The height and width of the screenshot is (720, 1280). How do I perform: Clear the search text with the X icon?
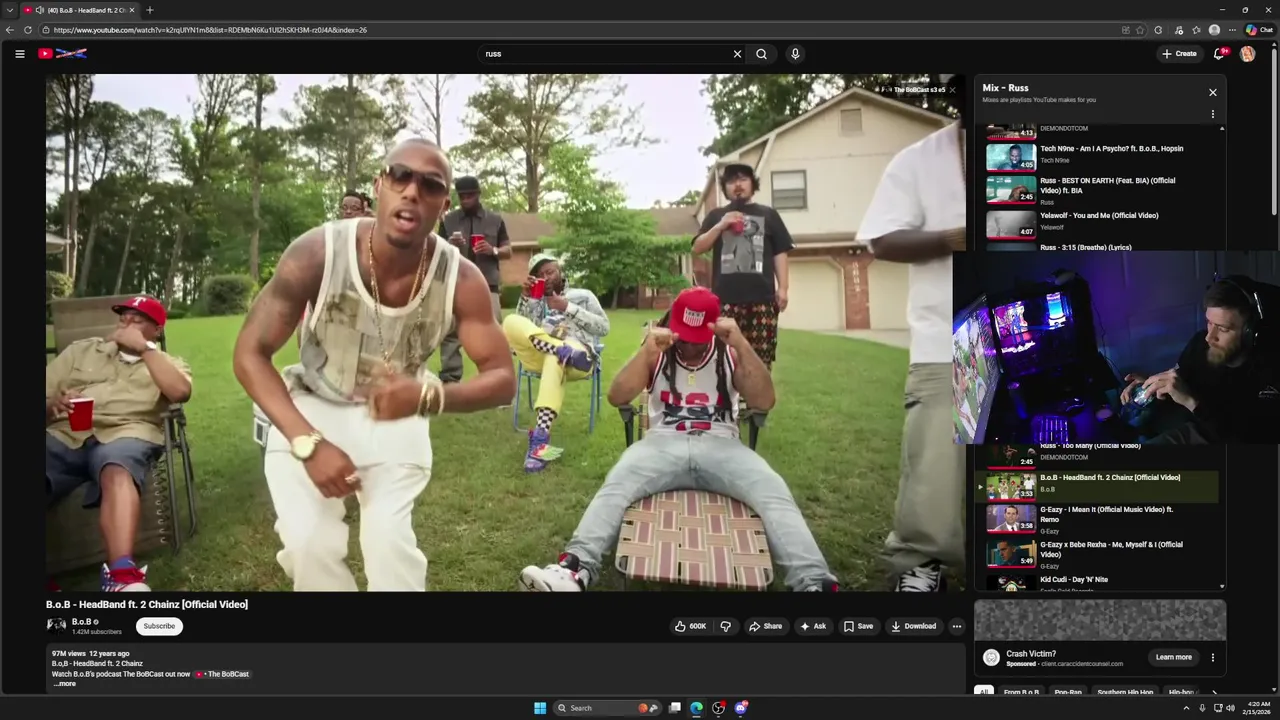737,54
